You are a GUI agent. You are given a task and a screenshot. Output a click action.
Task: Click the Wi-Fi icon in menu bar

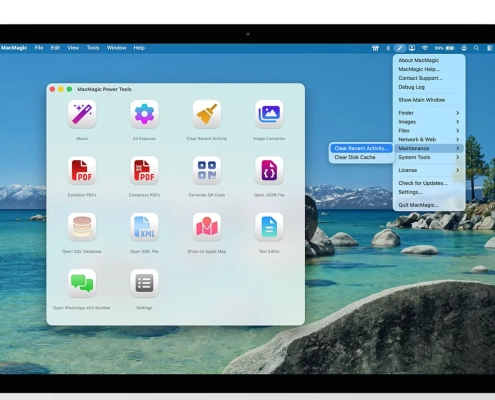point(425,48)
